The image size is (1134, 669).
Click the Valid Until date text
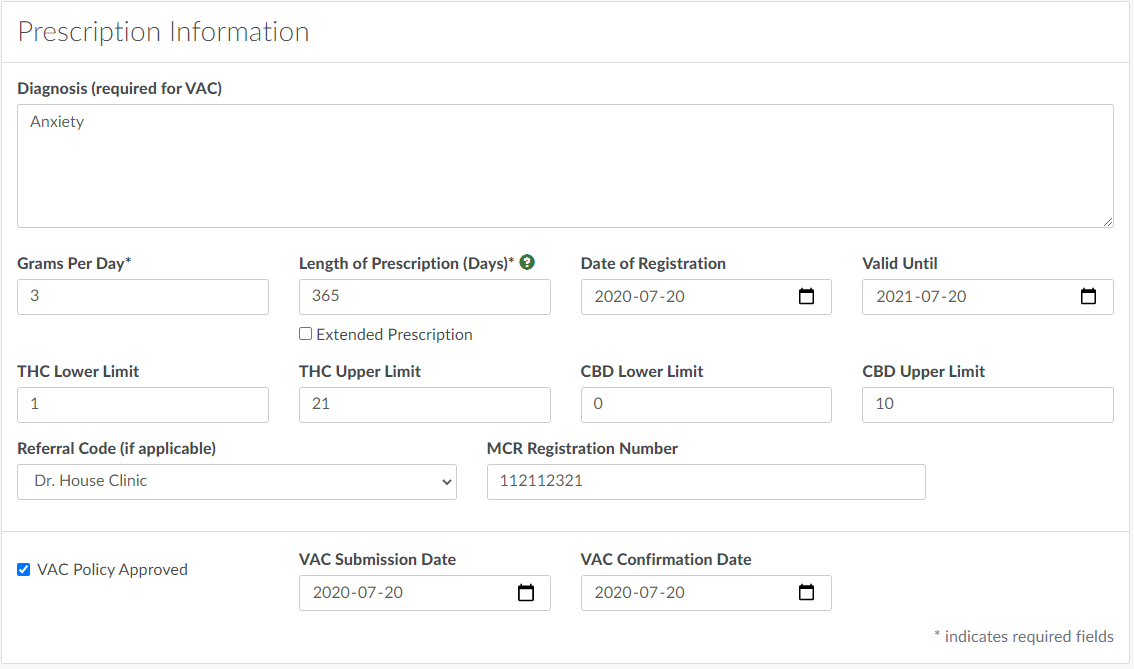click(x=921, y=297)
